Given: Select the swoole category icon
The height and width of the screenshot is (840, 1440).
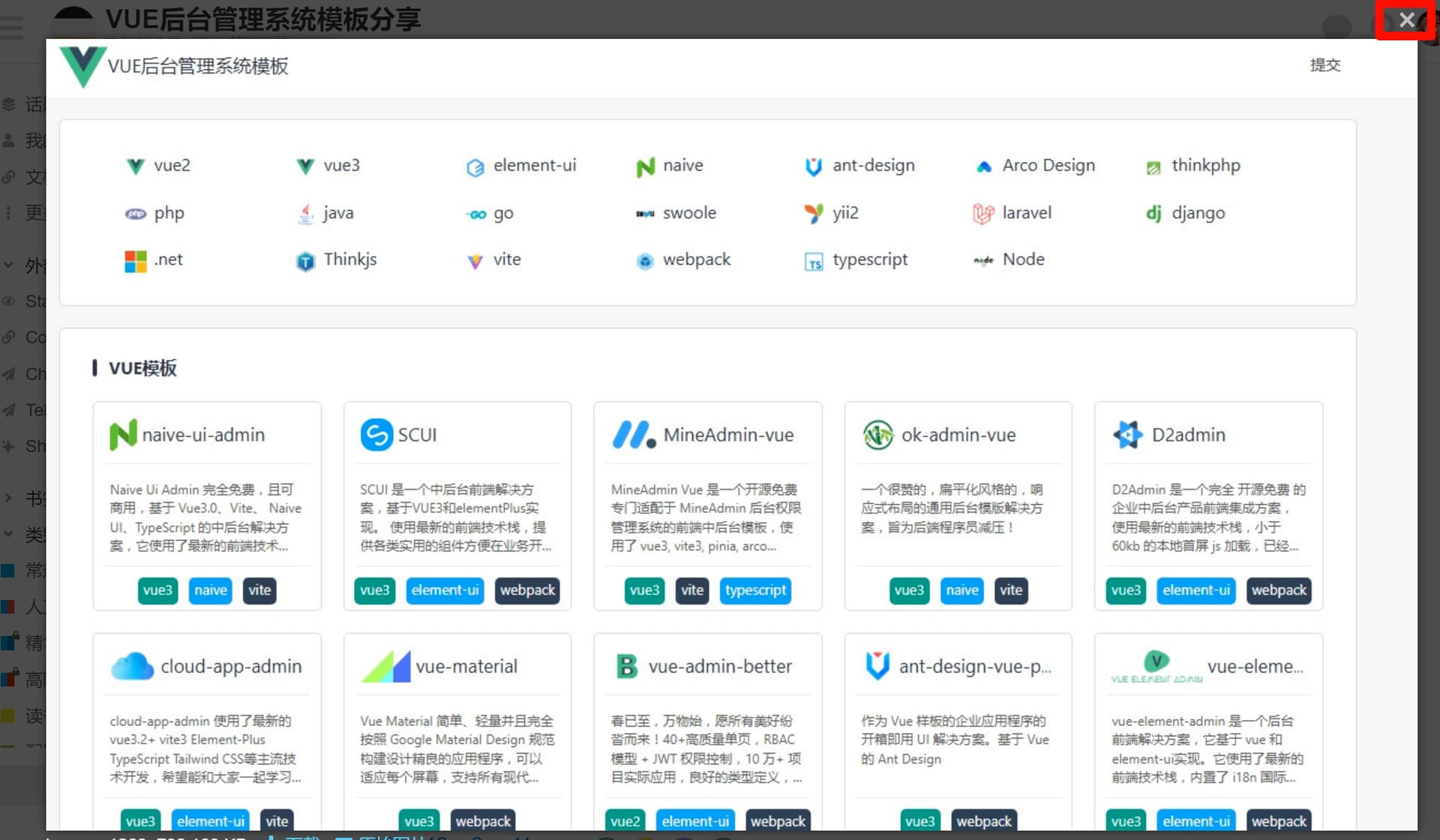Looking at the screenshot, I should coord(645,214).
